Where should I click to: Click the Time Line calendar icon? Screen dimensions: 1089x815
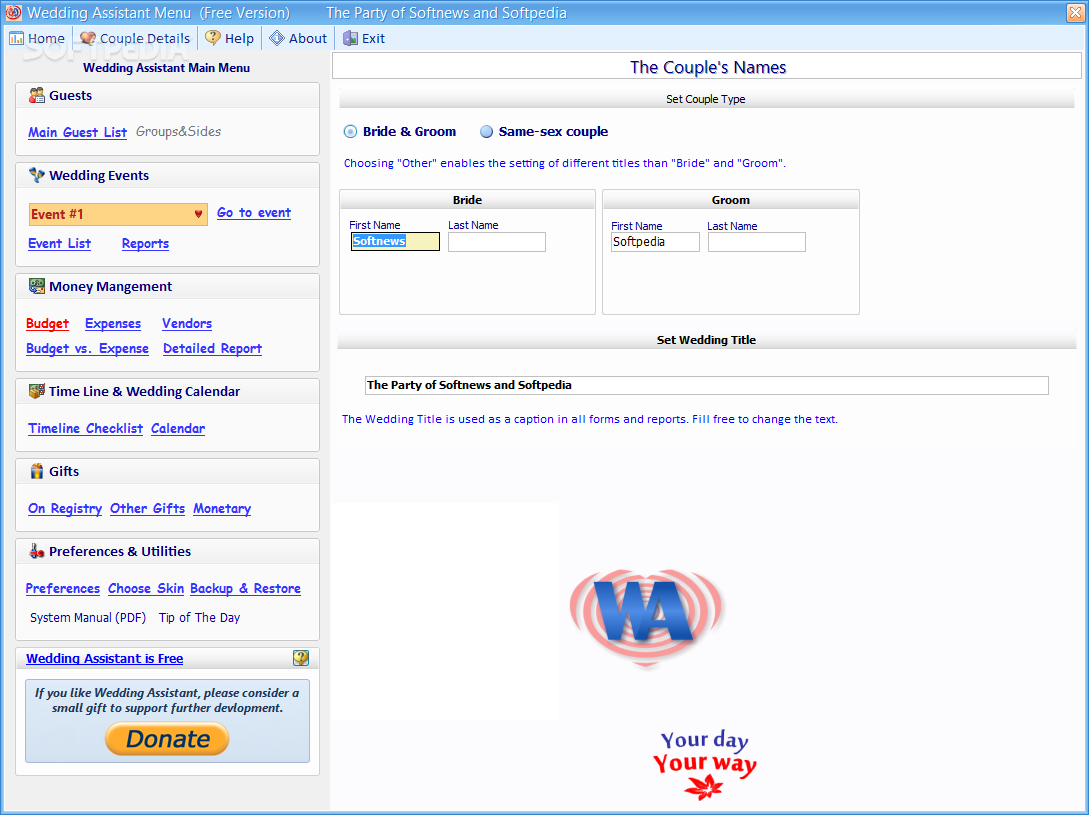(36, 391)
